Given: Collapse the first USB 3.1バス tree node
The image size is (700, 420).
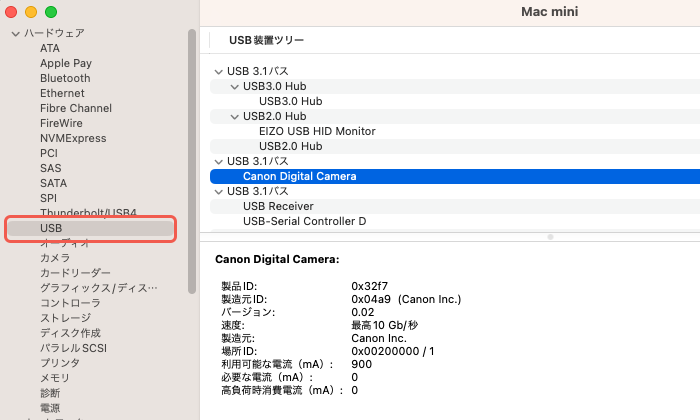Looking at the screenshot, I should tap(219, 71).
